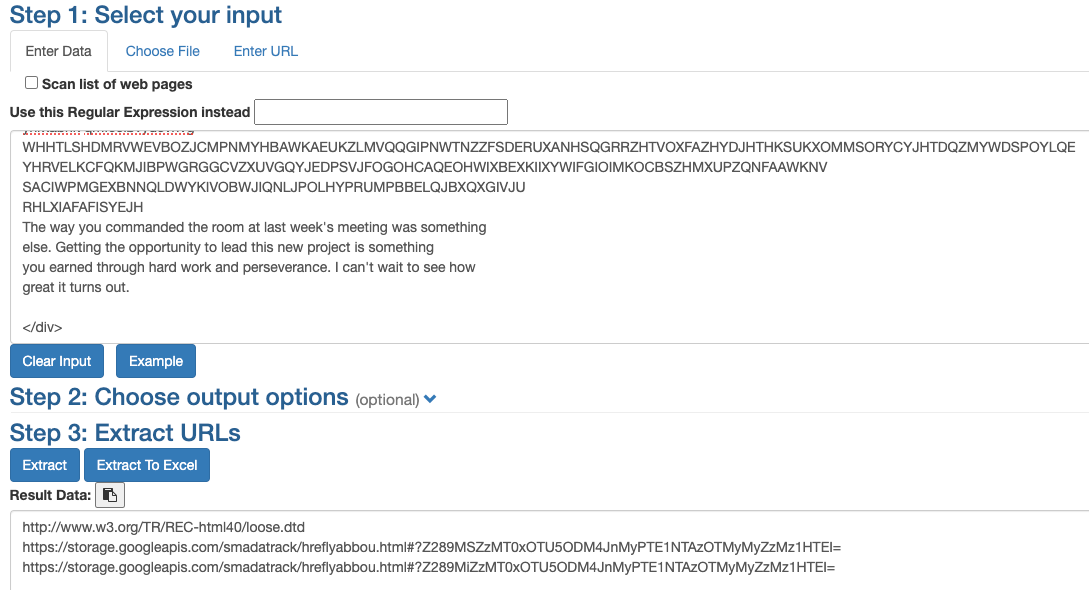1089x590 pixels.
Task: Click the Extract button
Action: (44, 465)
